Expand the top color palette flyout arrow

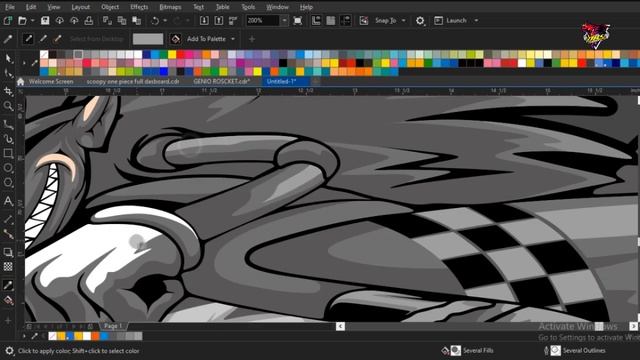point(24,63)
